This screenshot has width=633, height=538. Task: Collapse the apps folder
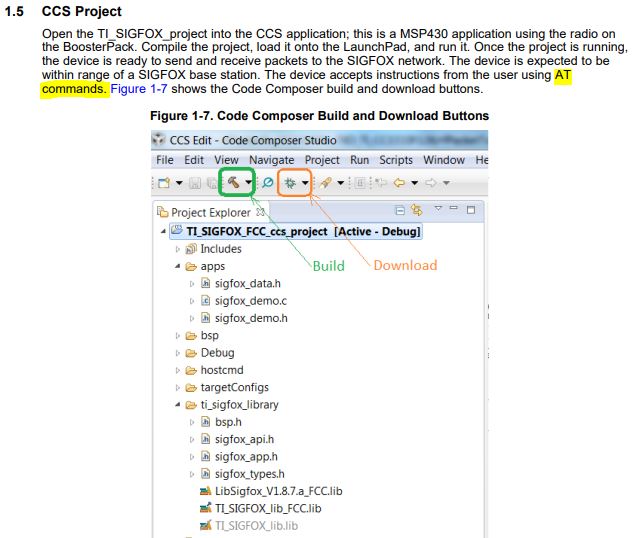pyautogui.click(x=177, y=266)
